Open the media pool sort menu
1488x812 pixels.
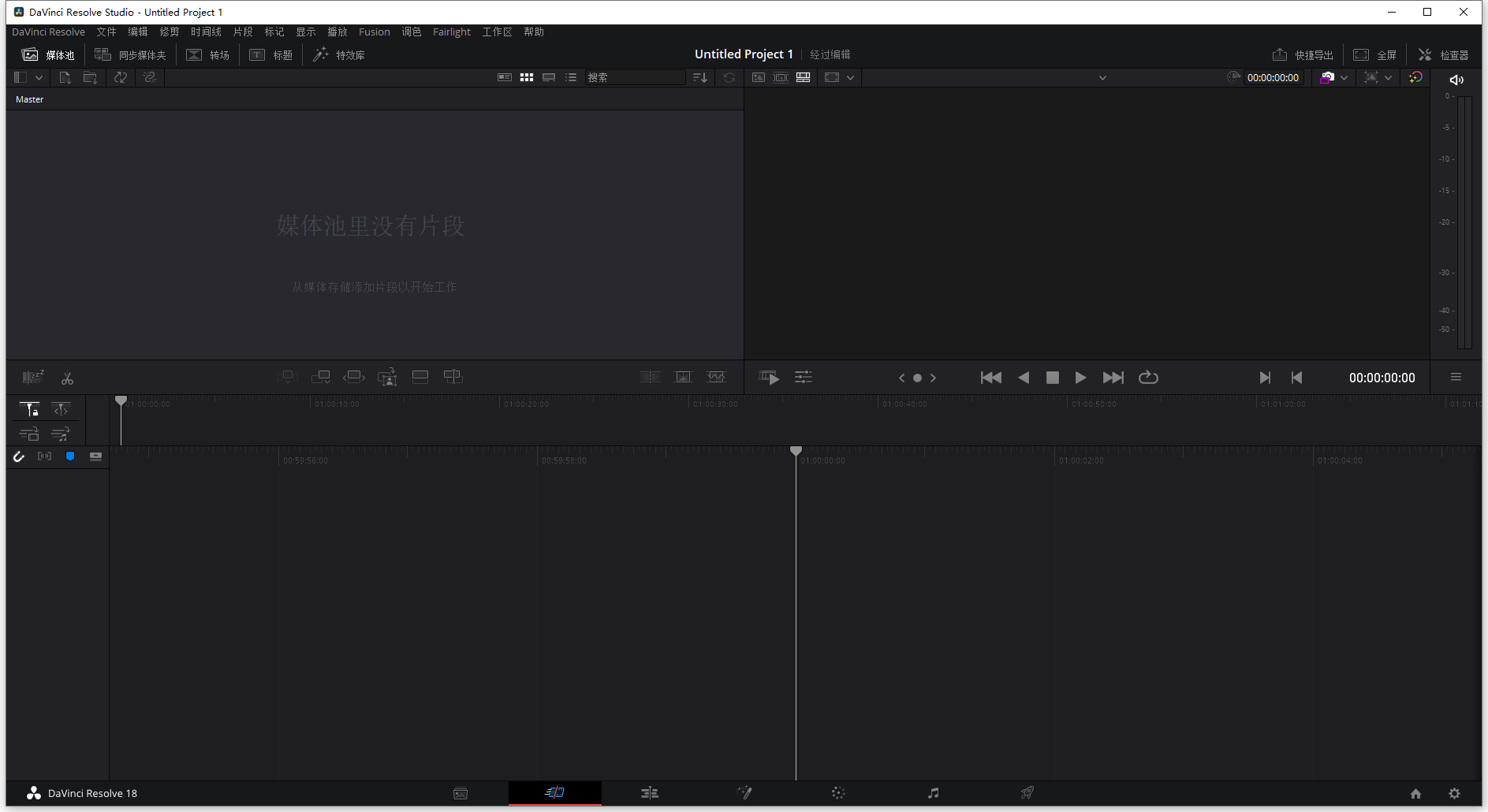pyautogui.click(x=700, y=77)
